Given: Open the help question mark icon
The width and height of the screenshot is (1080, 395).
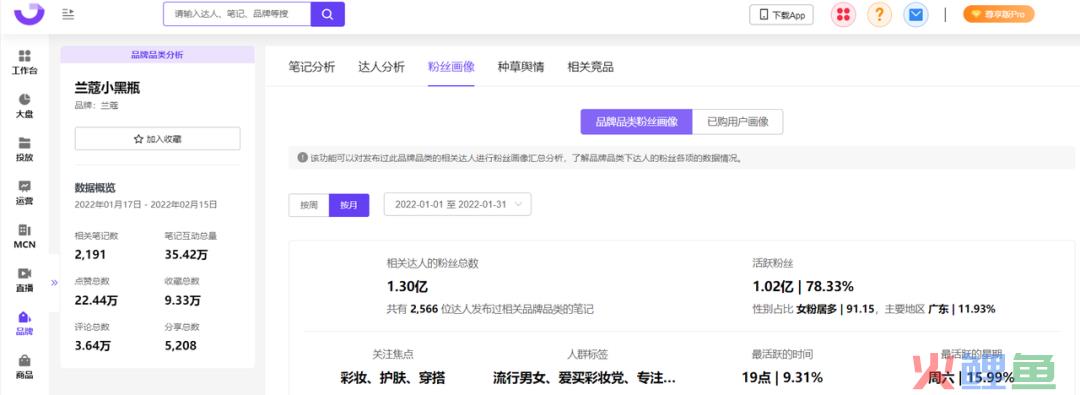Looking at the screenshot, I should [x=879, y=14].
